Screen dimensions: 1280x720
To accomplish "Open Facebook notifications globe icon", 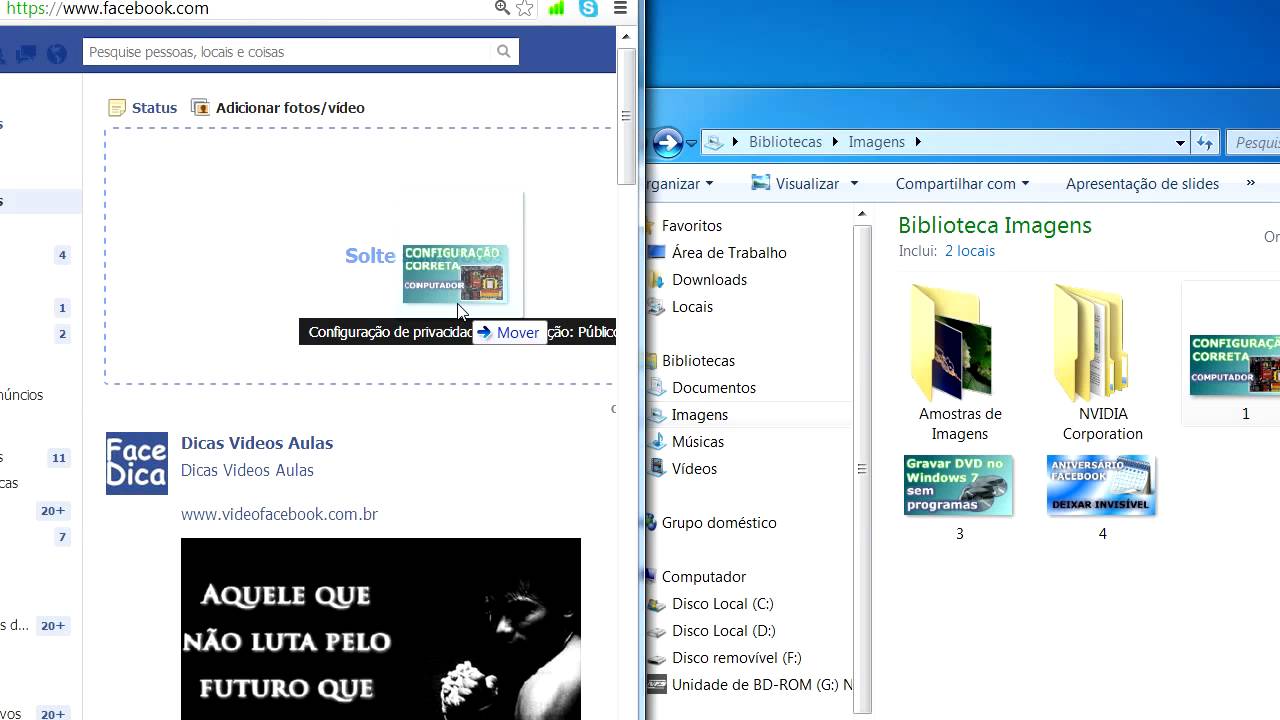I will 57,53.
